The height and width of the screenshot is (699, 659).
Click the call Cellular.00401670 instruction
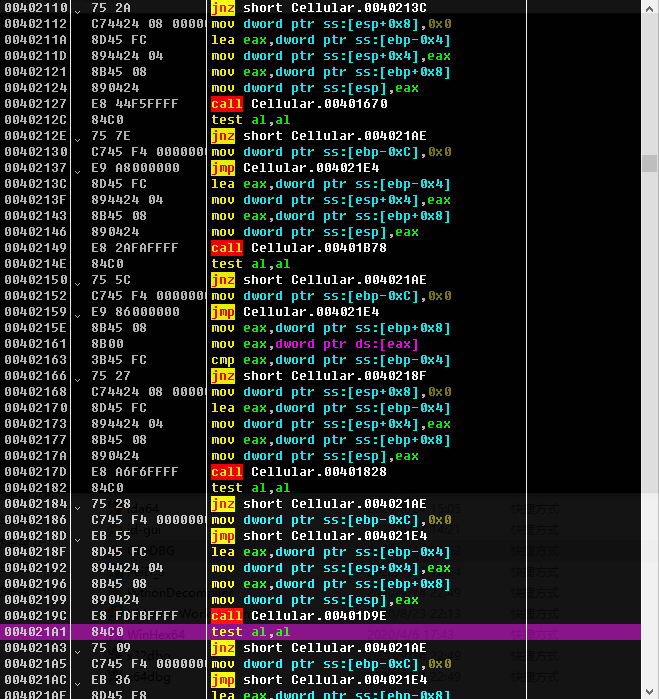(x=299, y=104)
